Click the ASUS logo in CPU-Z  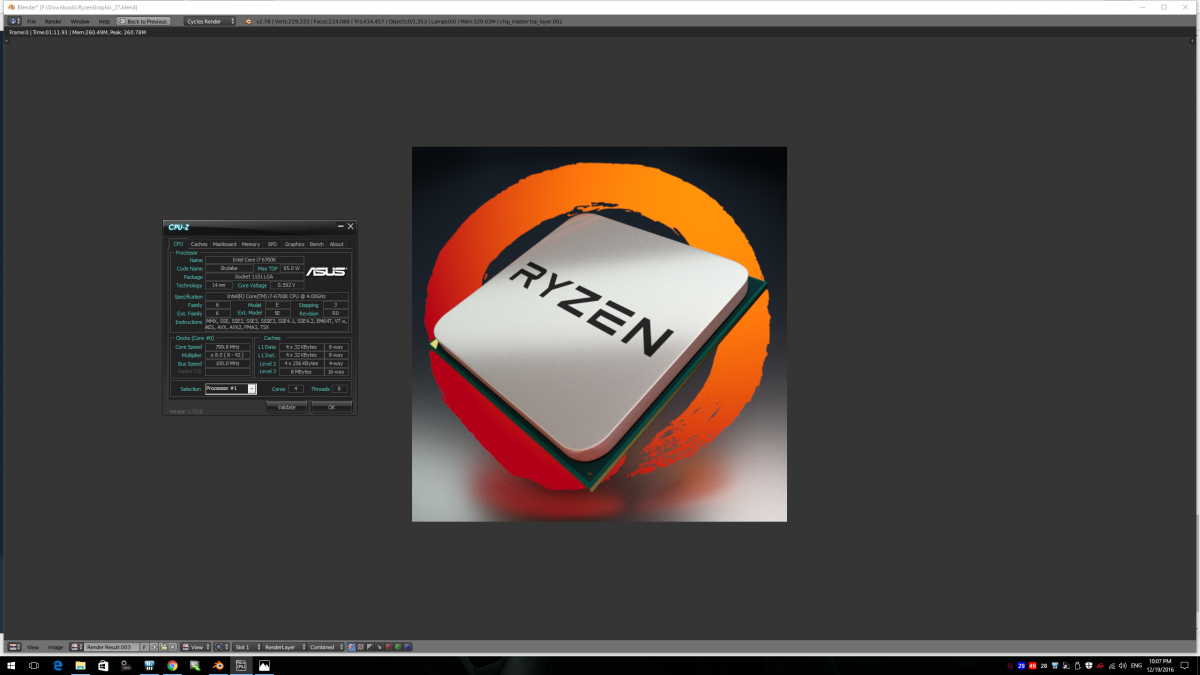pos(327,271)
